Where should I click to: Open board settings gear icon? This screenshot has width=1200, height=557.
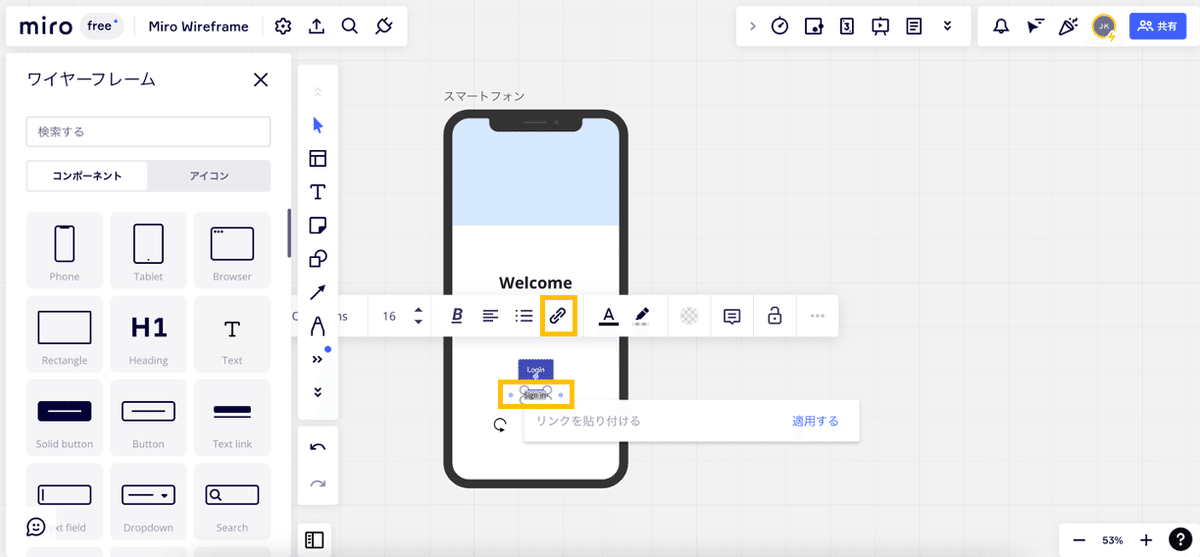tap(283, 27)
